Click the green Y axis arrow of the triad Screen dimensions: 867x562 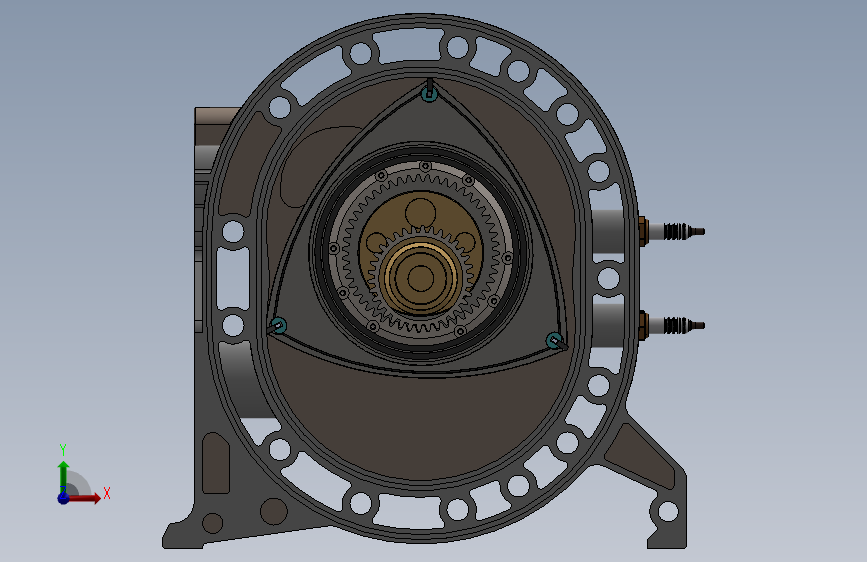click(x=64, y=477)
